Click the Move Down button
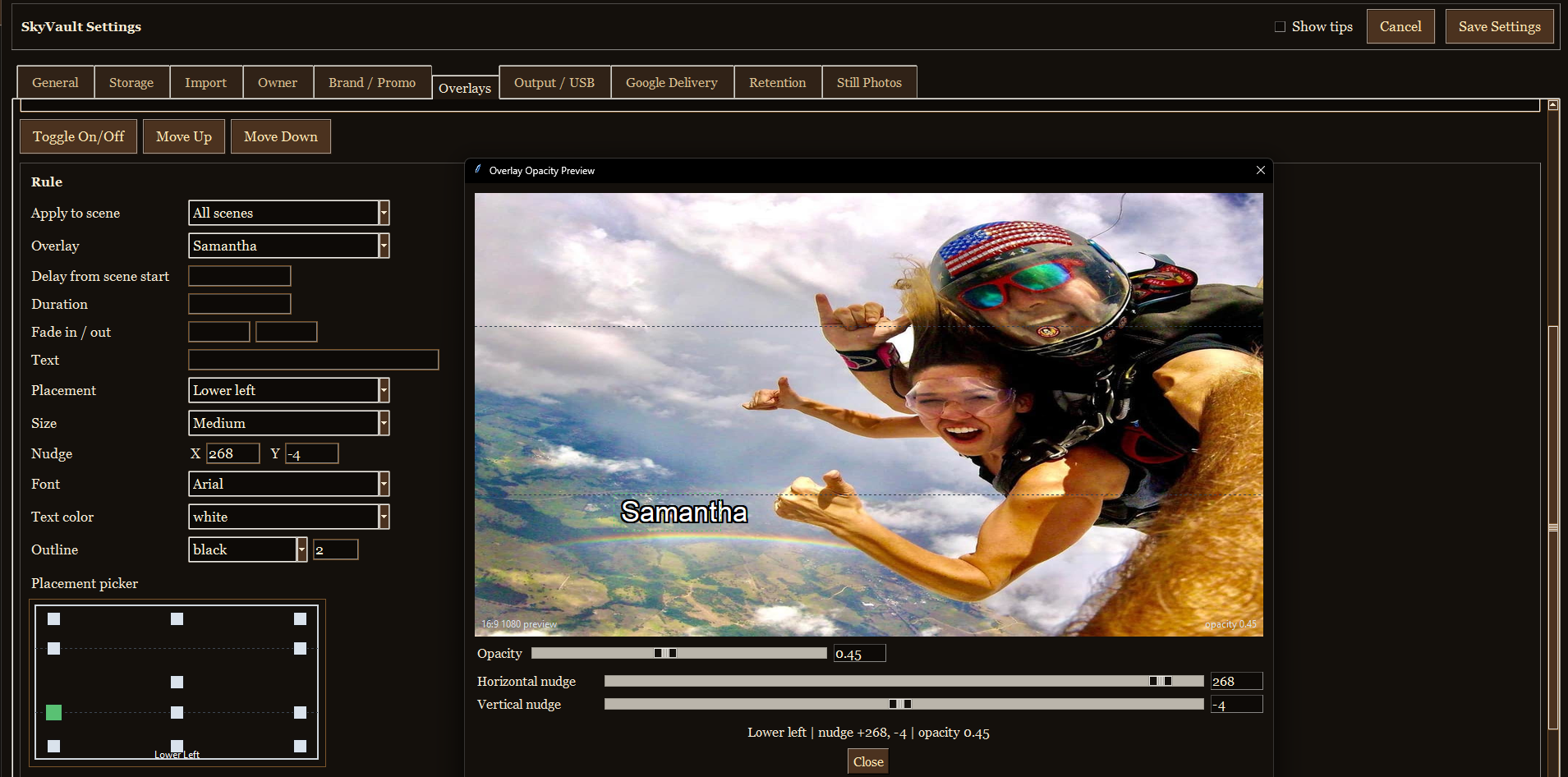Screen dimensions: 1568x777 pyautogui.click(x=281, y=136)
